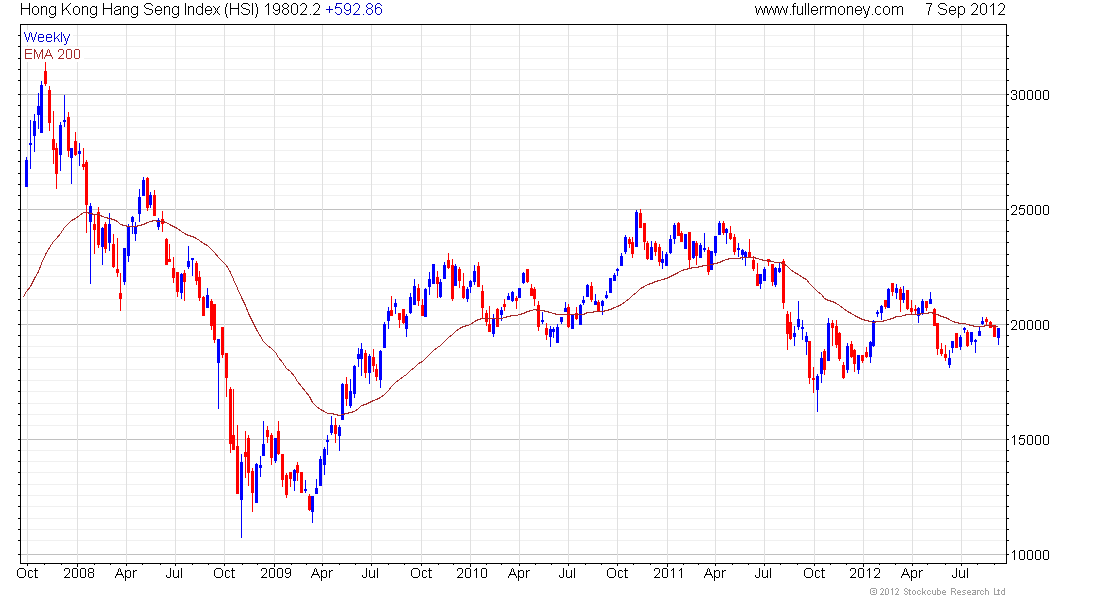
Task: Click the October 2008 low candle near 11000
Action: 241,496
